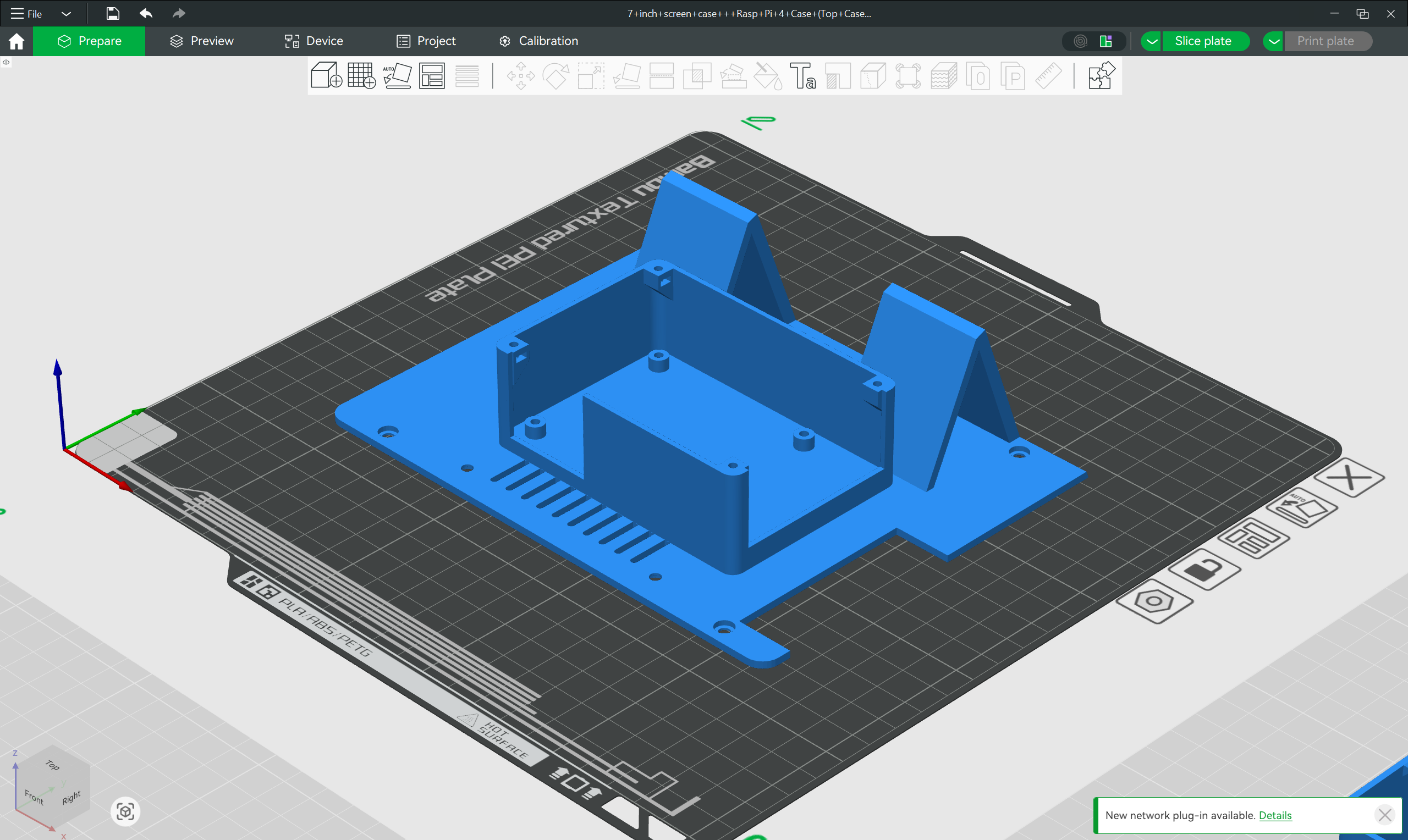
Task: Select the Right face of view cube
Action: pos(71,797)
